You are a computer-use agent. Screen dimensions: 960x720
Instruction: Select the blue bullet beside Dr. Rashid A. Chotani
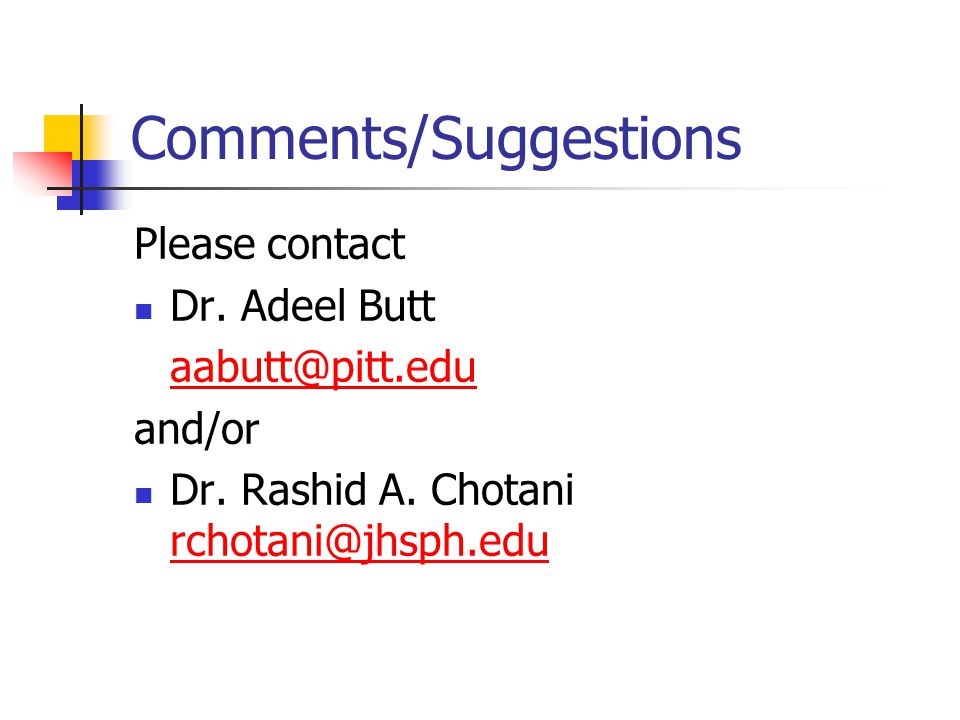[x=143, y=495]
